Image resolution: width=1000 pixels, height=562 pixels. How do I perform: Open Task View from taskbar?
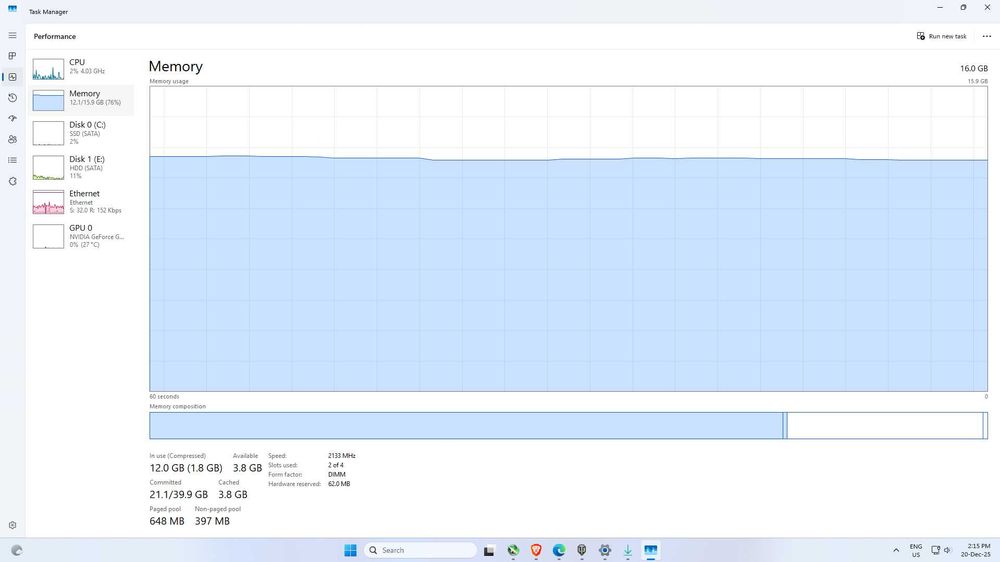[489, 550]
